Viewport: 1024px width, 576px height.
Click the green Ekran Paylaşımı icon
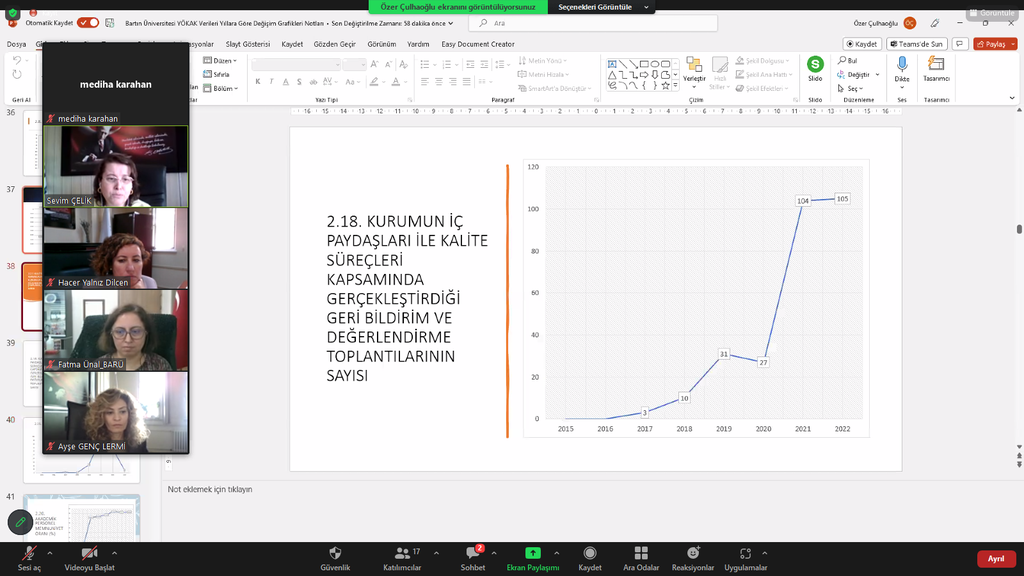[x=533, y=553]
